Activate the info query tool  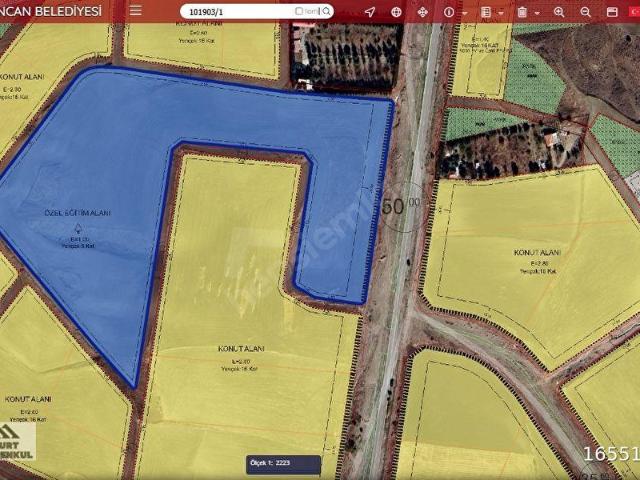click(449, 12)
